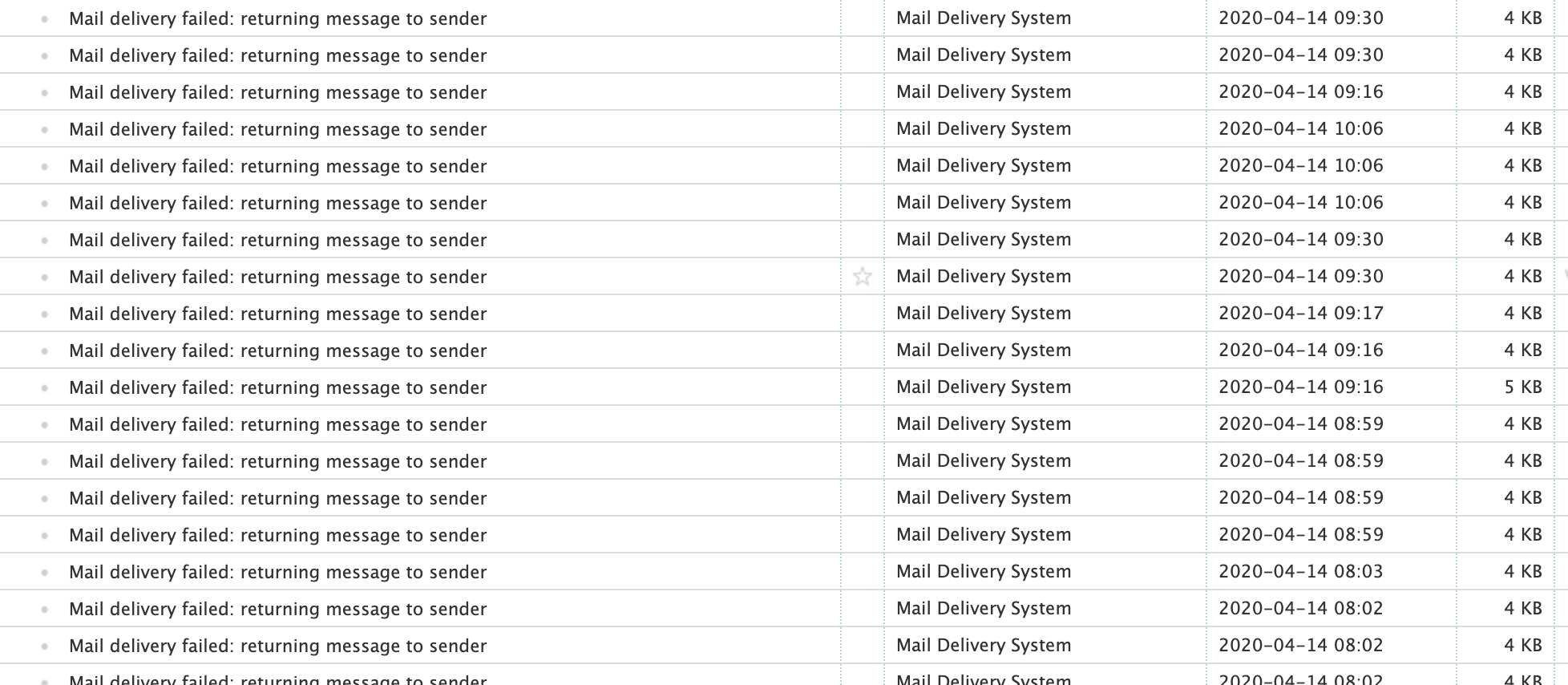This screenshot has height=685, width=1568.
Task: Click Mail Delivery System sender on 09:17 row
Action: [x=984, y=313]
